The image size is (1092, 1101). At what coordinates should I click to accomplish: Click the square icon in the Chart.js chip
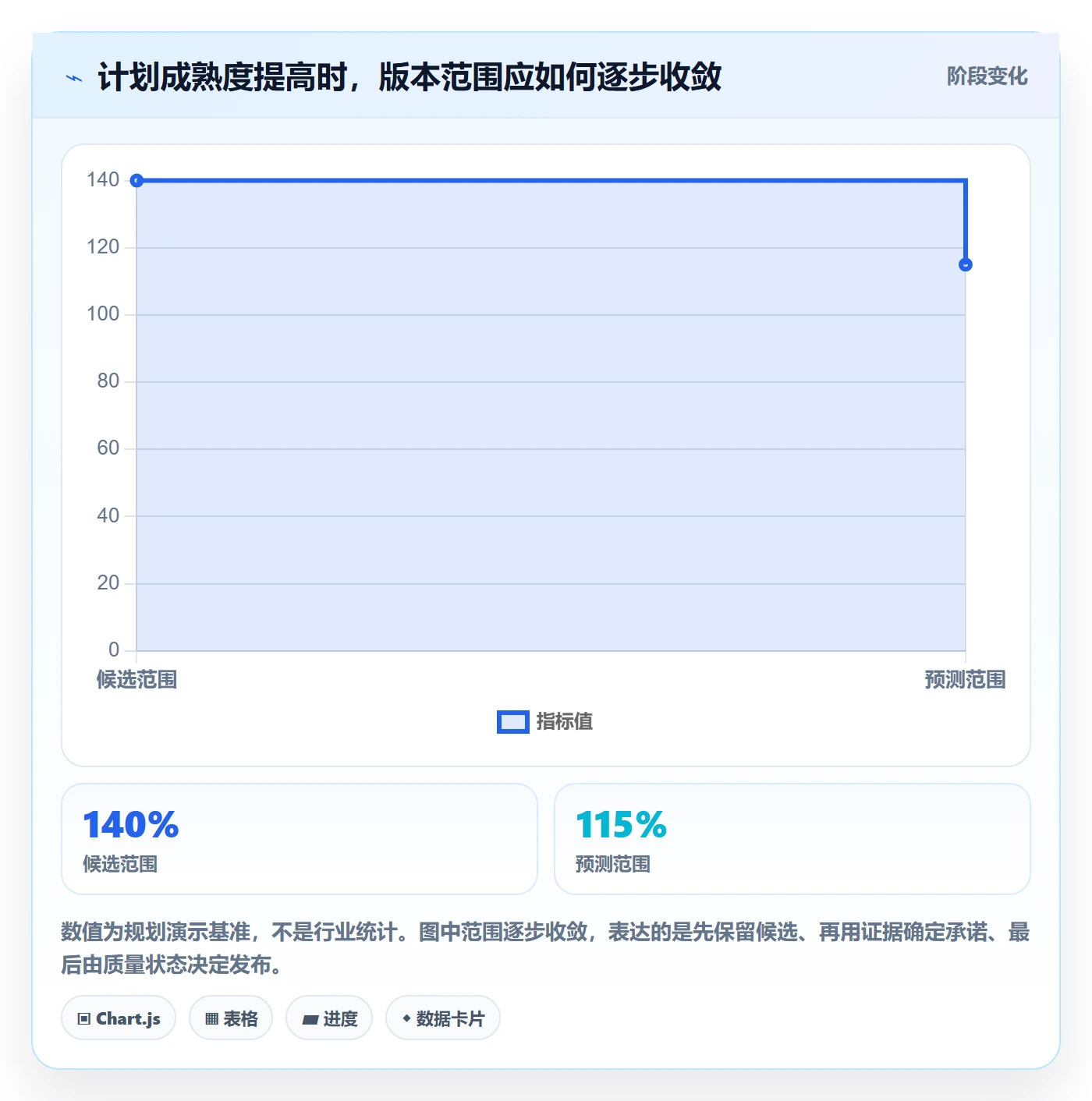coord(84,1019)
